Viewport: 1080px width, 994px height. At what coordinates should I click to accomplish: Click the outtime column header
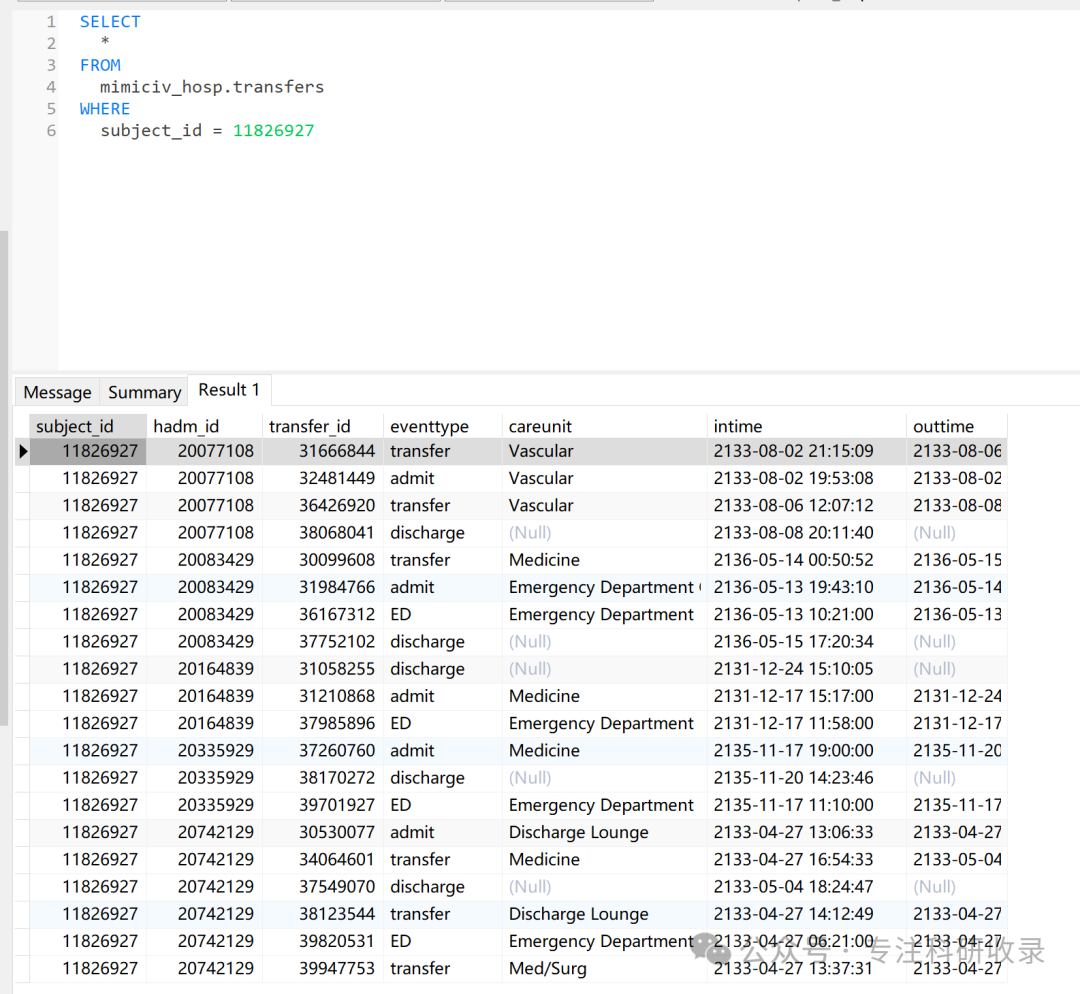957,426
